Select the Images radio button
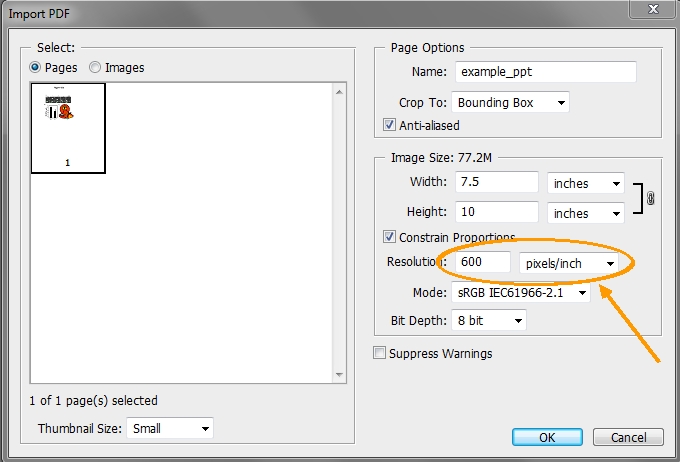This screenshot has width=680, height=462. (96, 67)
